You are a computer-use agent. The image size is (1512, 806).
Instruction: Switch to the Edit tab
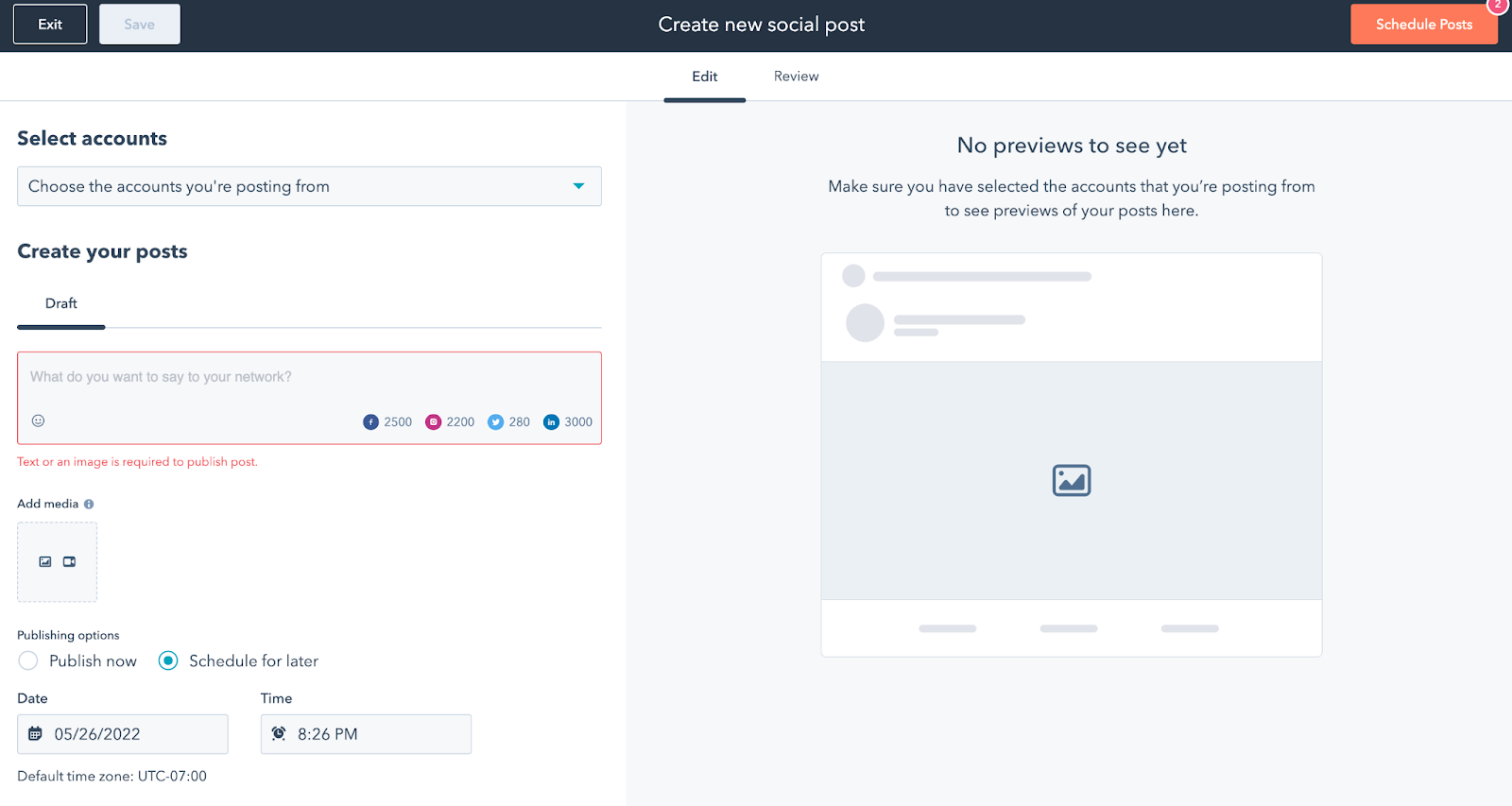tap(705, 77)
